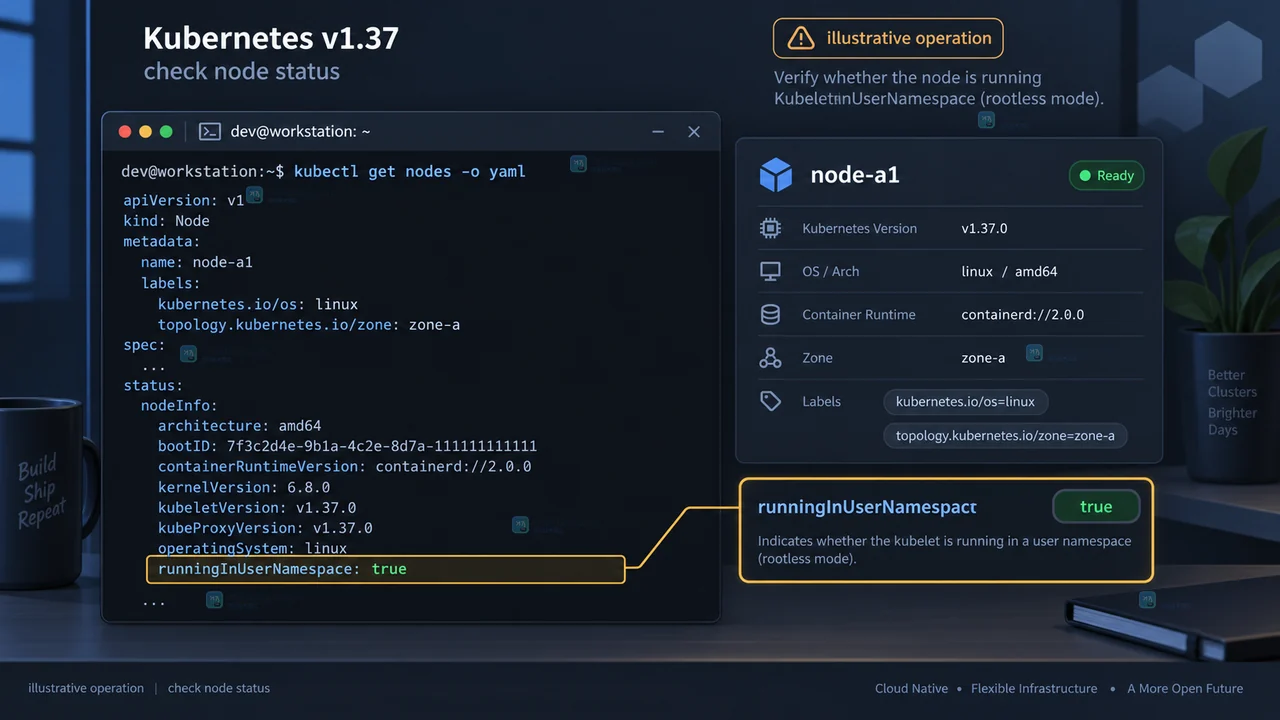Click the kubeProxyVersion: v1.37.0 line
The width and height of the screenshot is (1280, 720).
(265, 528)
